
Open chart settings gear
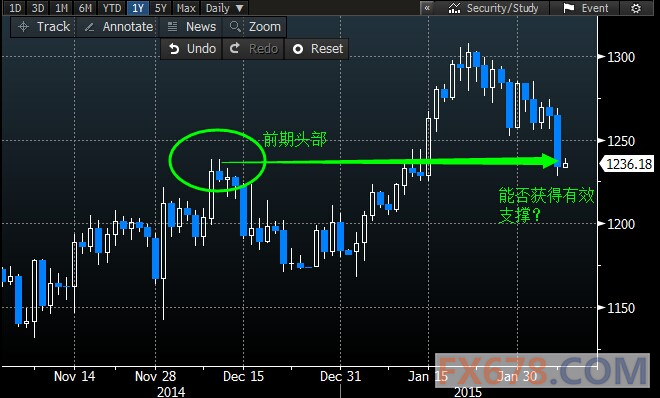click(x=636, y=8)
